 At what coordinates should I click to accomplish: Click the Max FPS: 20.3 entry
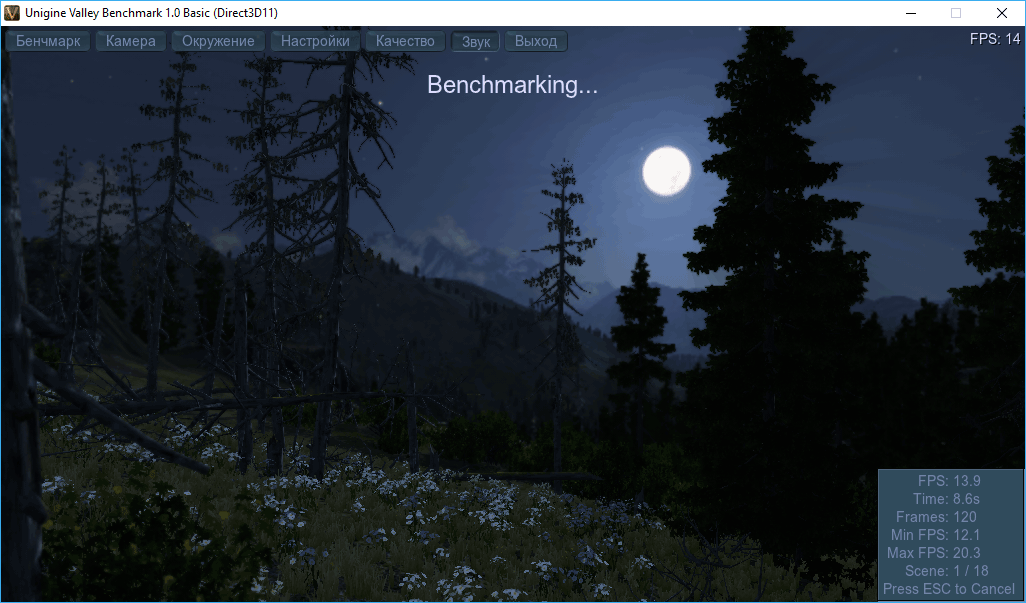pos(934,553)
